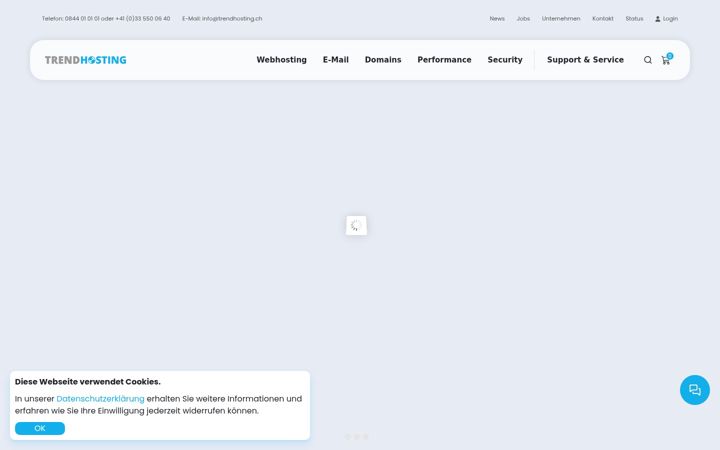Open the site search icon
Screen dimensions: 720x450
point(647,60)
